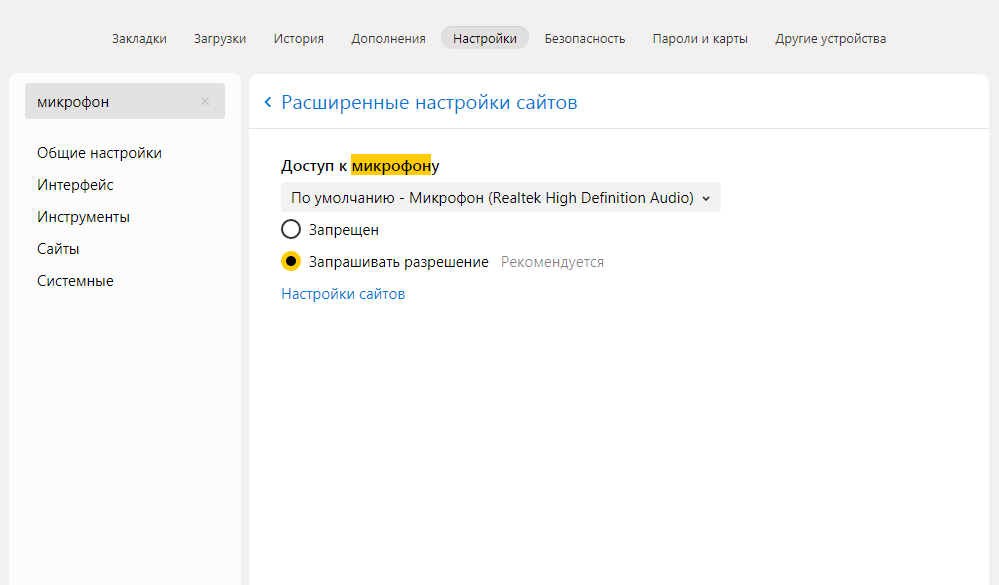This screenshot has width=999, height=585.
Task: Click the back chevron beside the page title
Action: (x=268, y=103)
